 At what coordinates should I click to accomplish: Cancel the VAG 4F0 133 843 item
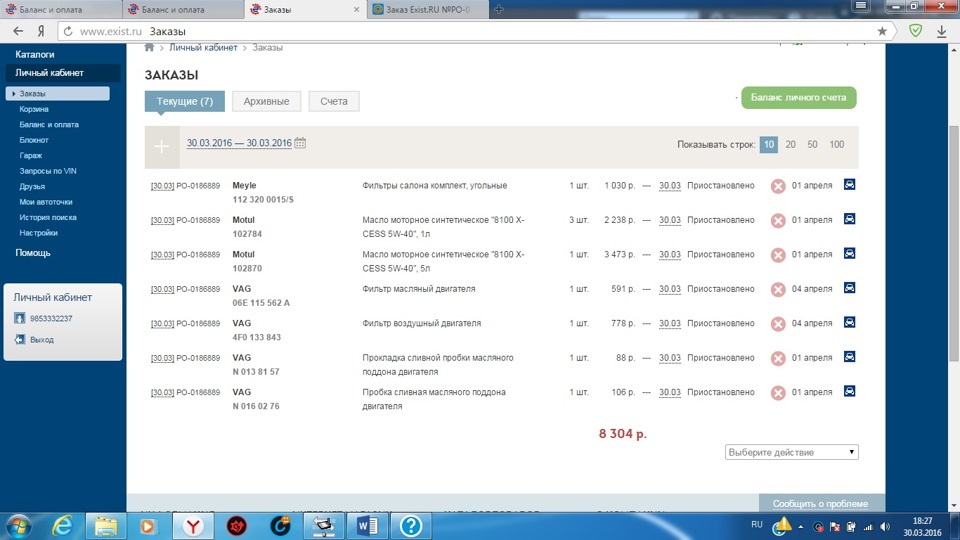[x=778, y=324]
